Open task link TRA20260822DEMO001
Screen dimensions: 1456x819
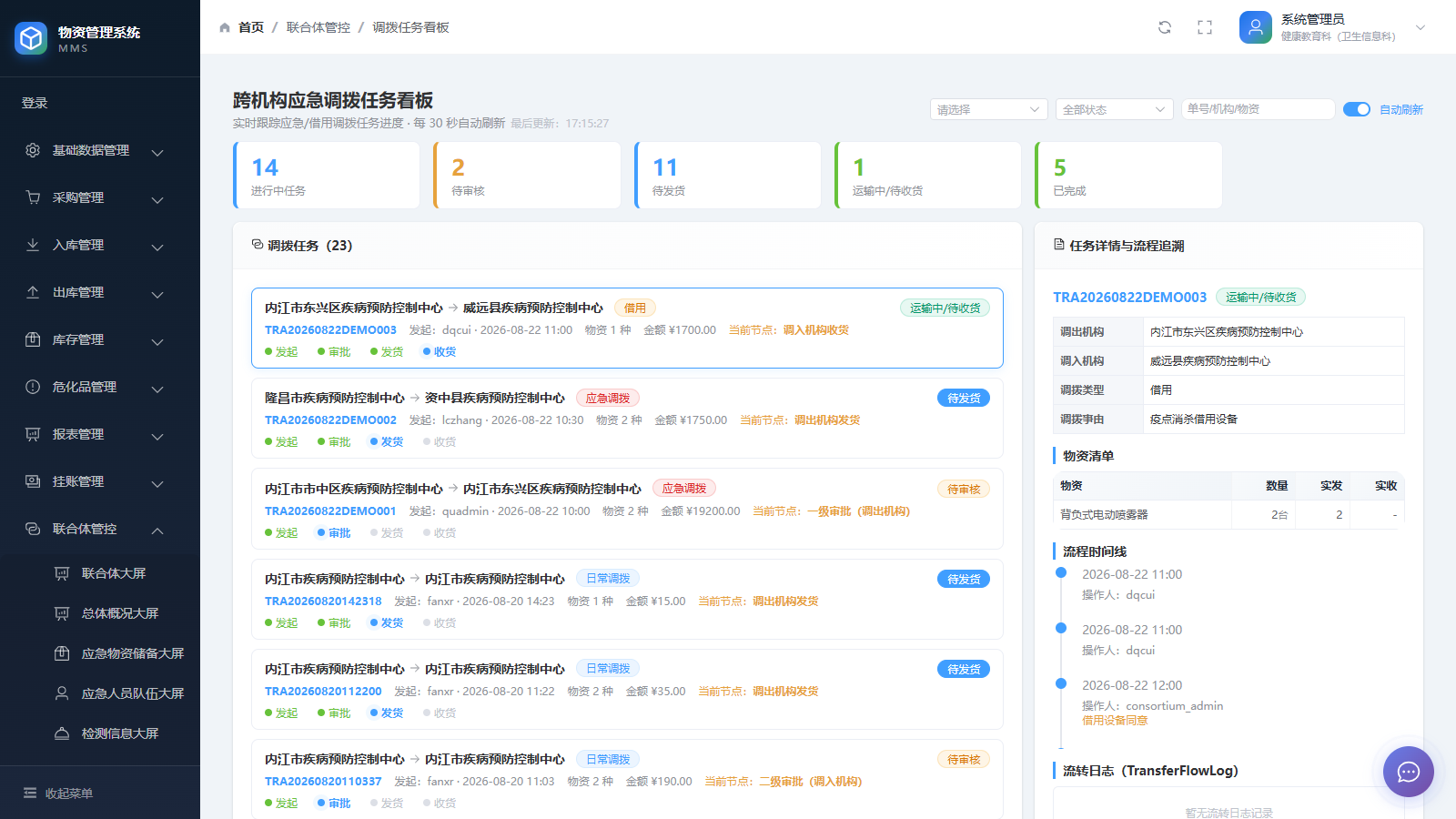[x=330, y=511]
